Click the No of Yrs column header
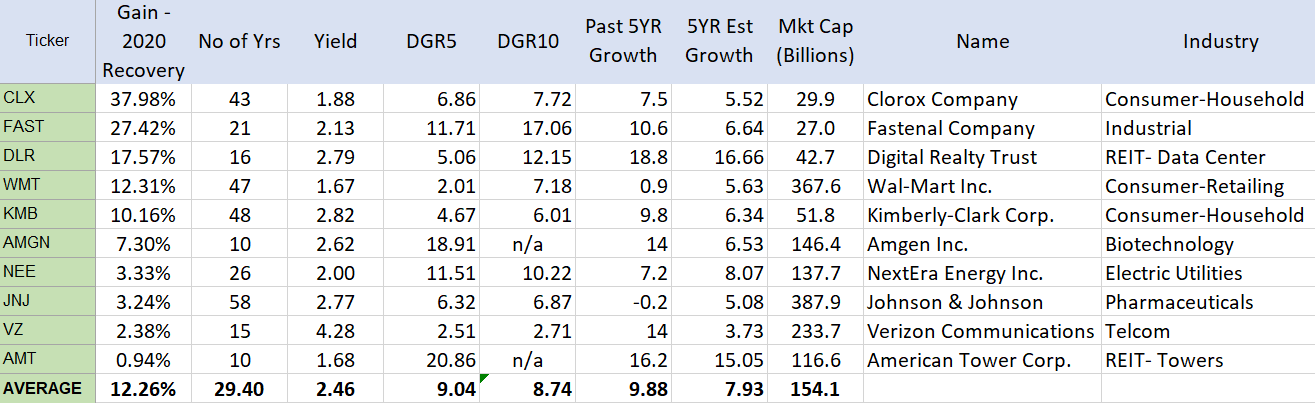The height and width of the screenshot is (405, 1315). pos(239,42)
